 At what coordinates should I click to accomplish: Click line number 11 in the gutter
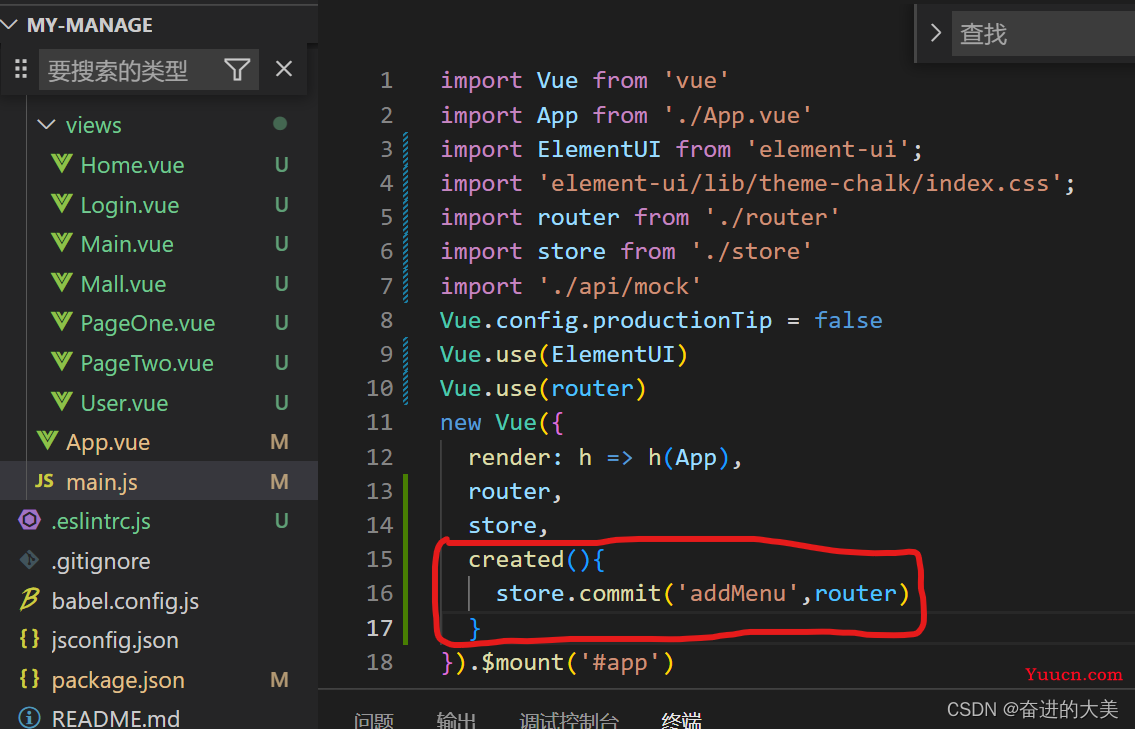(x=379, y=423)
